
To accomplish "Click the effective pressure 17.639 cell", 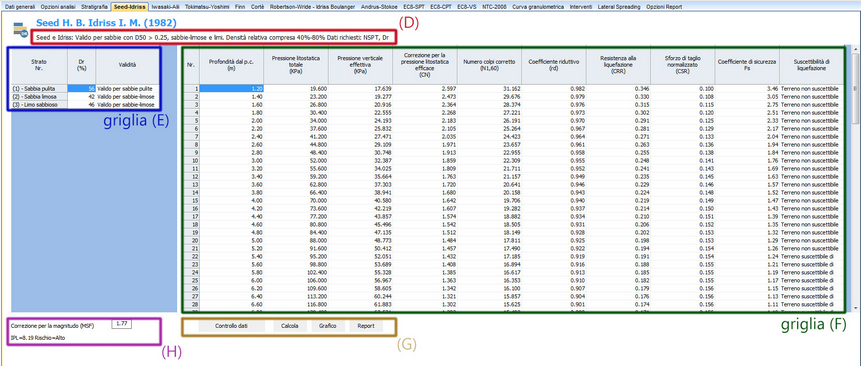I will coord(360,88).
